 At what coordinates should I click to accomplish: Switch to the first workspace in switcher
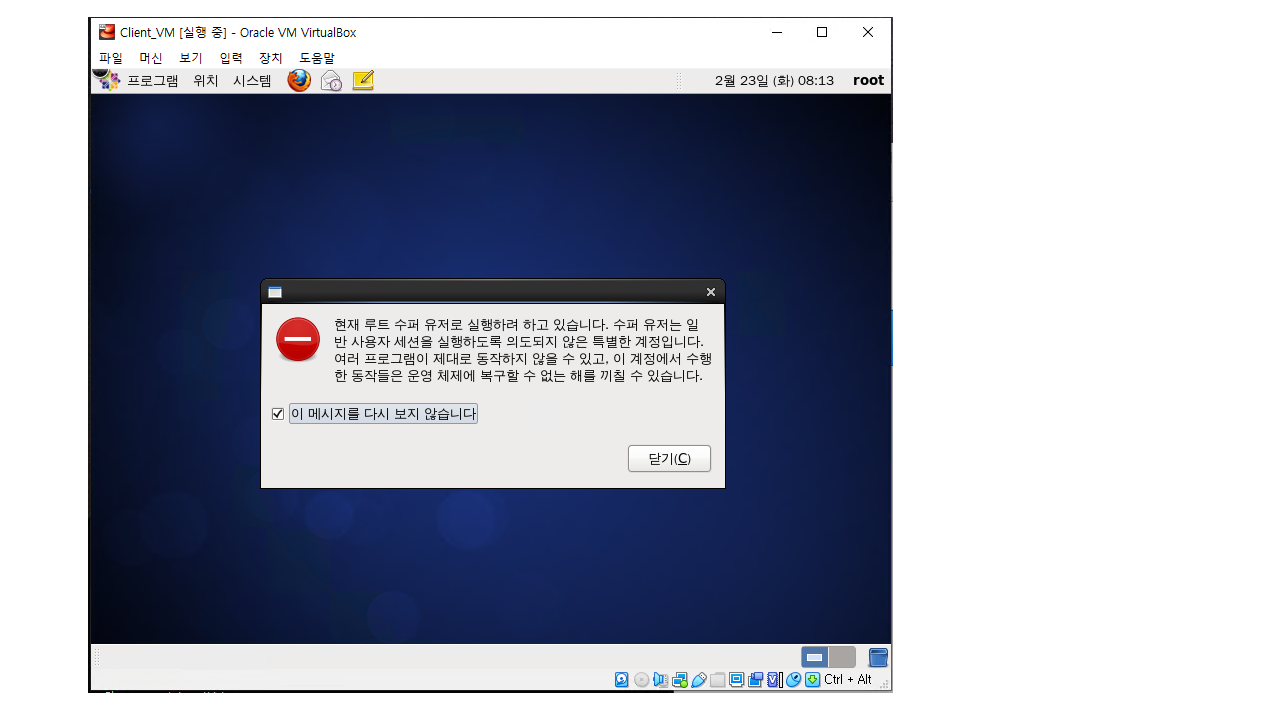coord(815,657)
